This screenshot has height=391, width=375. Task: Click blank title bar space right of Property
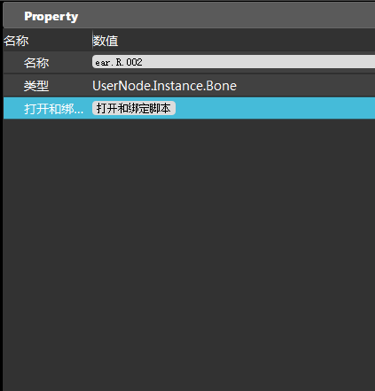point(227,16)
